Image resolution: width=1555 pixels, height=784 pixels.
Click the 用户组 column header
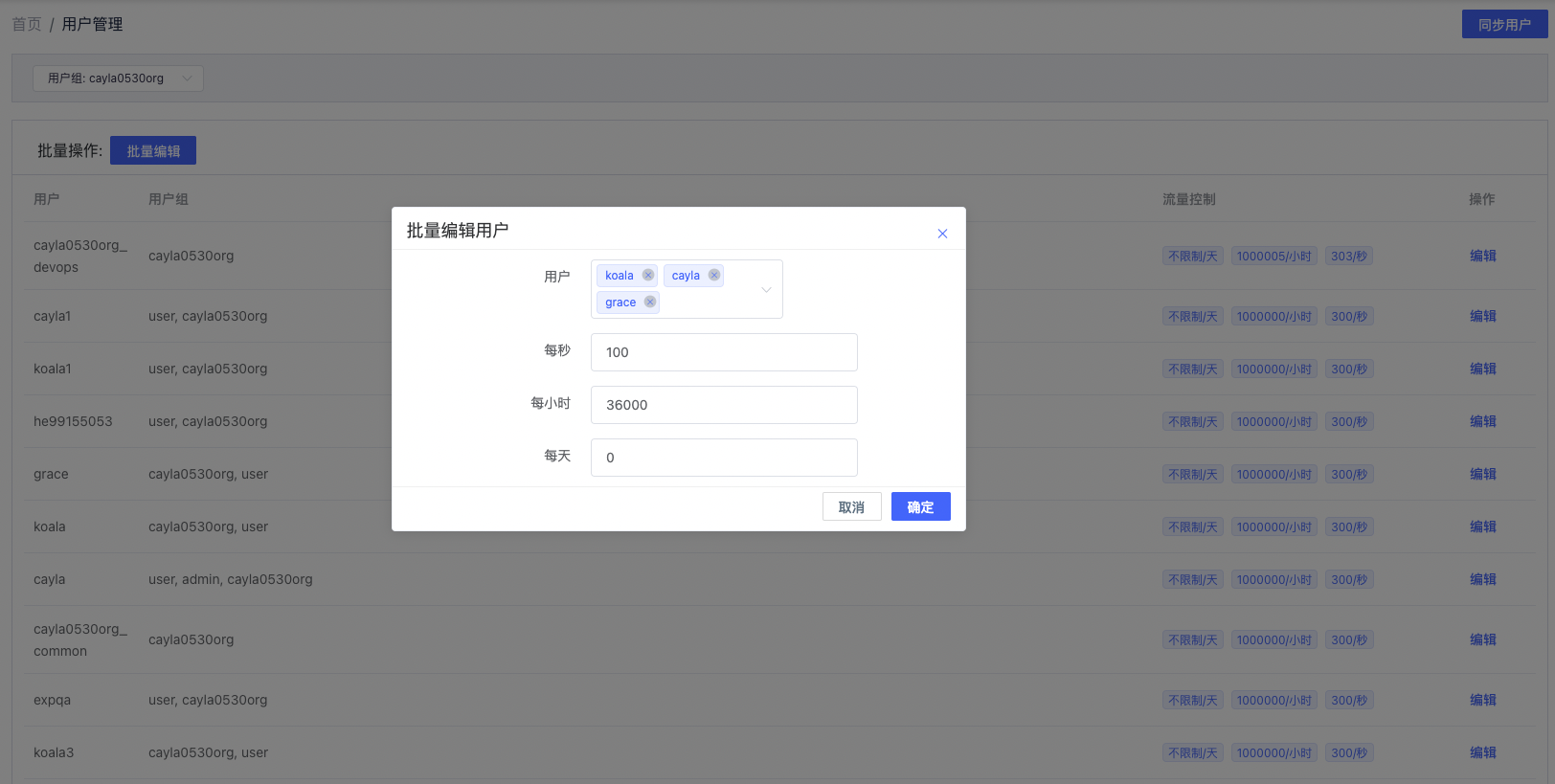(x=169, y=199)
